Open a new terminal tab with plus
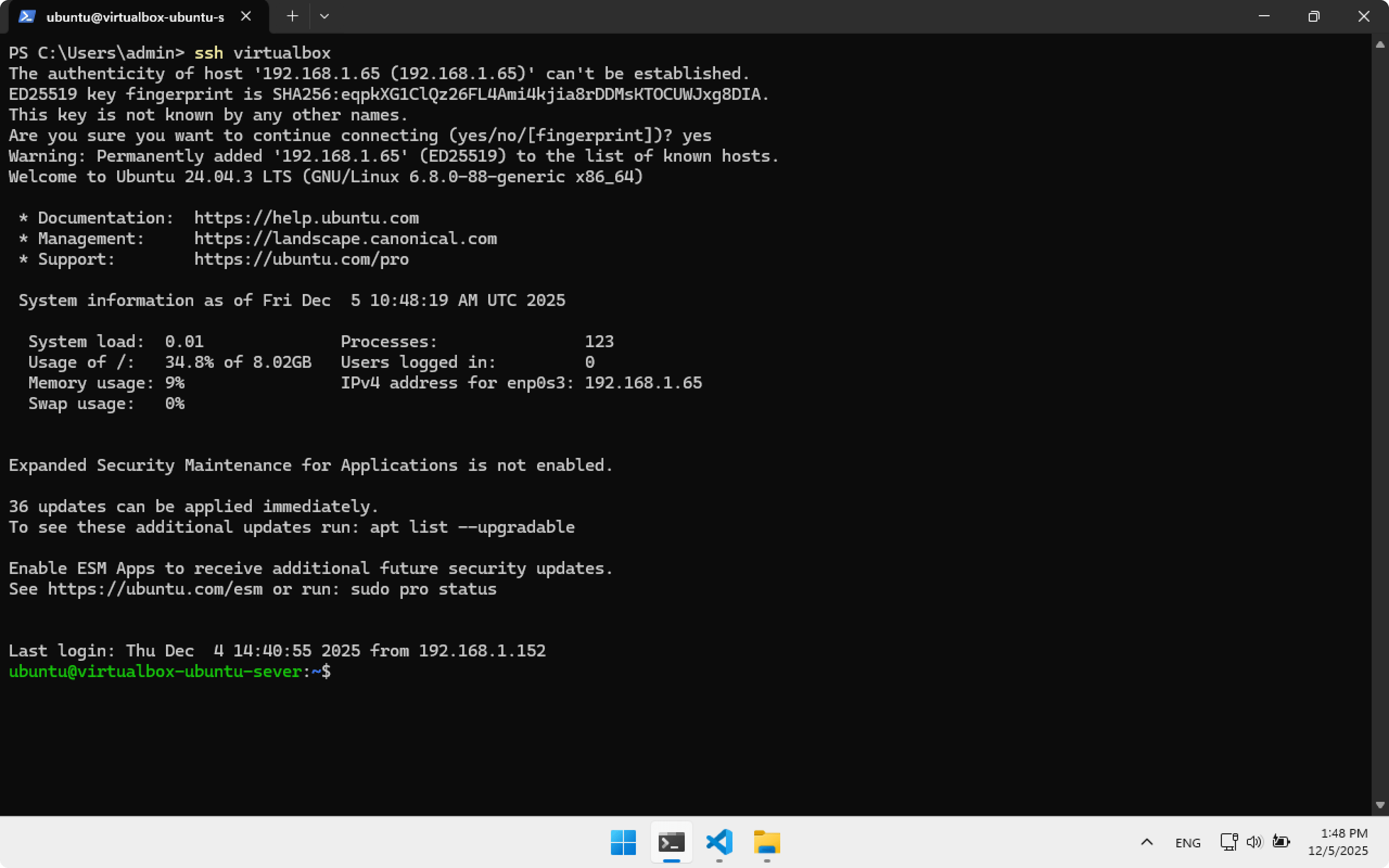 (292, 17)
